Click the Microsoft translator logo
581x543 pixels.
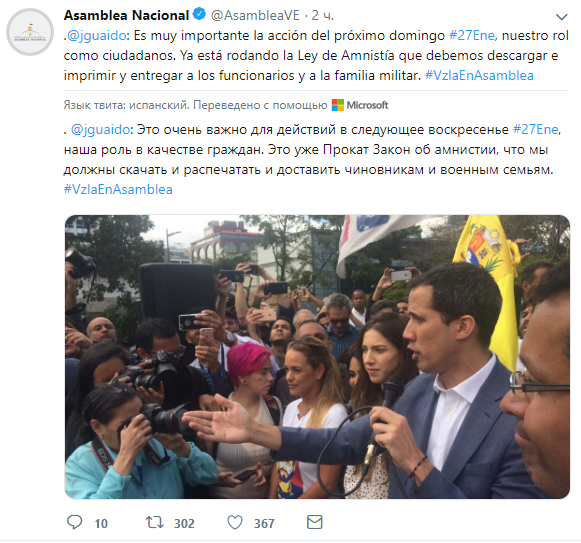[x=360, y=105]
